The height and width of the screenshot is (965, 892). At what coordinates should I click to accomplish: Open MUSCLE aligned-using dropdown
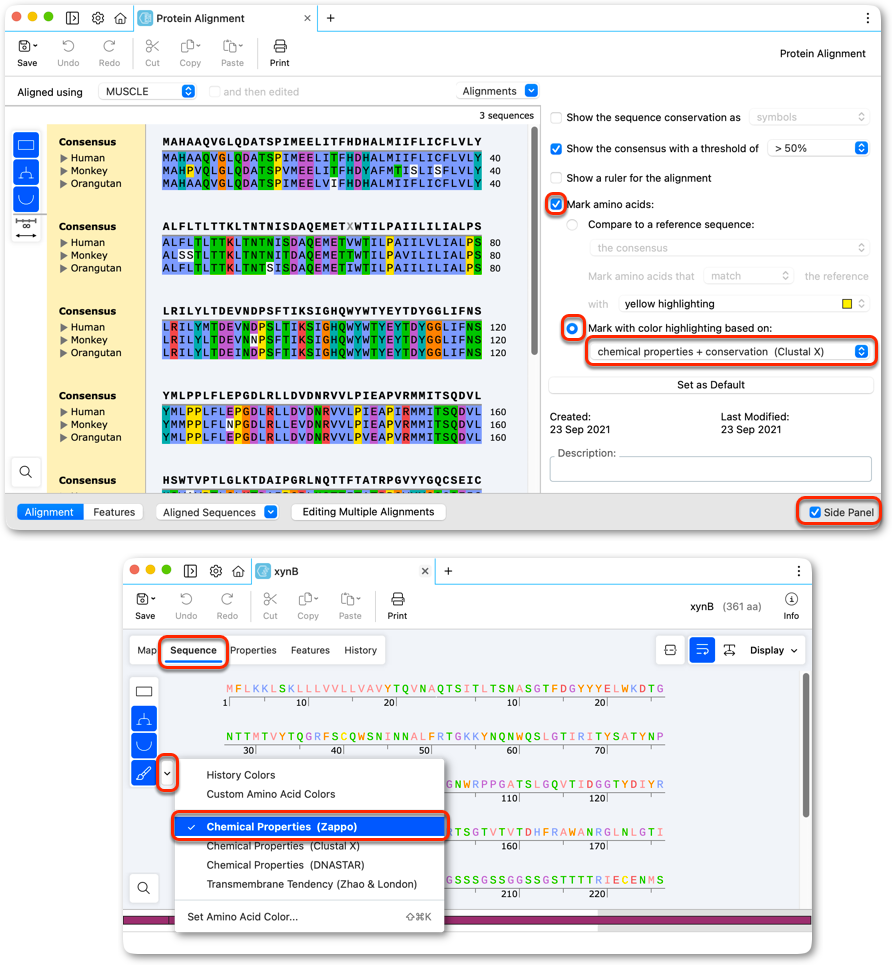147,91
